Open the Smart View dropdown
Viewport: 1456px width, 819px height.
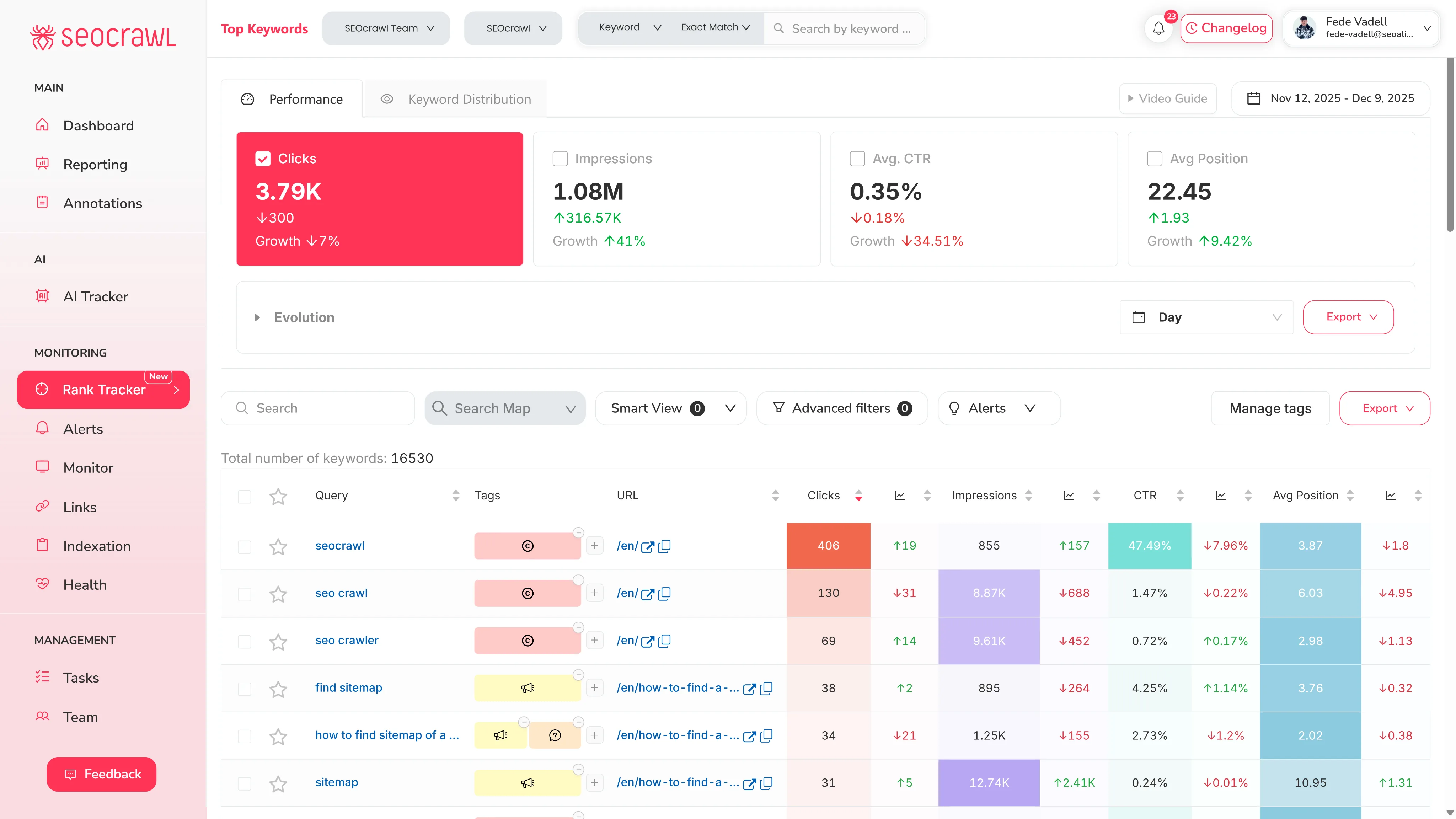click(671, 408)
